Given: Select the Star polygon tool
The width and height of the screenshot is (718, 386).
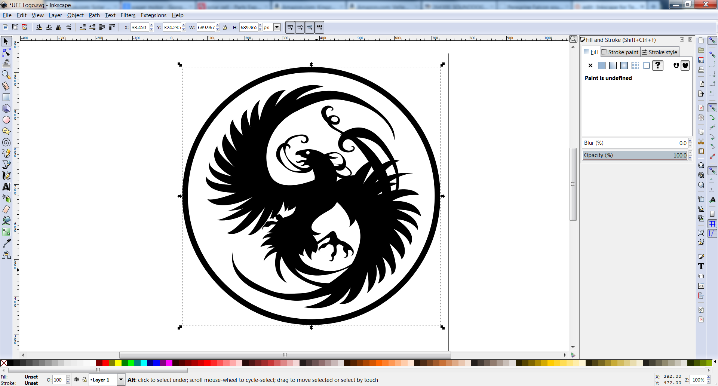Looking at the screenshot, I should click(6, 131).
